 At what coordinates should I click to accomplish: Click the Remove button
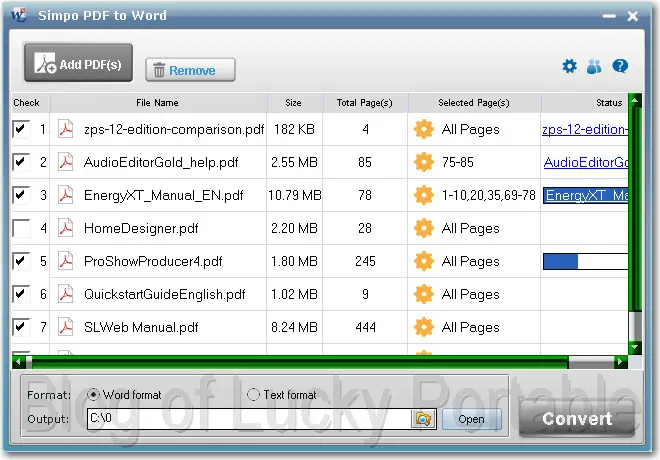pos(190,69)
